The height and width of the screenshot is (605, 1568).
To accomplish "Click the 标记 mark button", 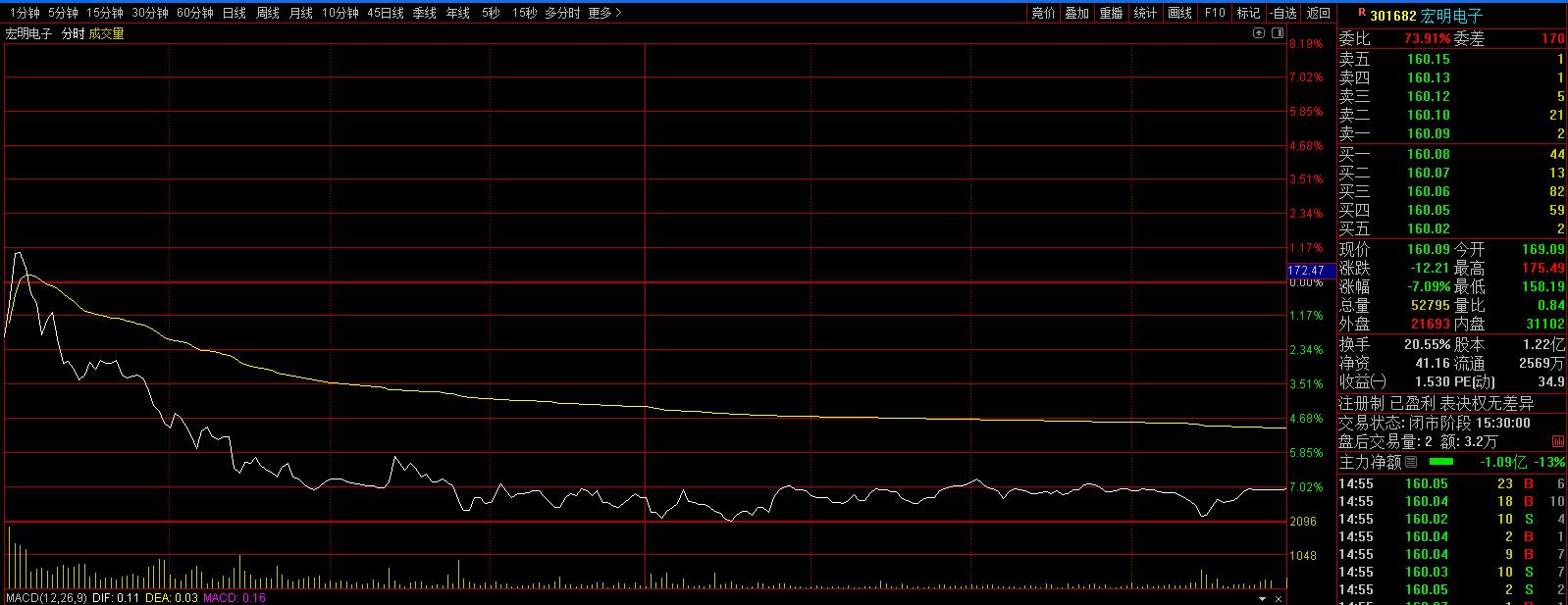I will (x=1248, y=13).
